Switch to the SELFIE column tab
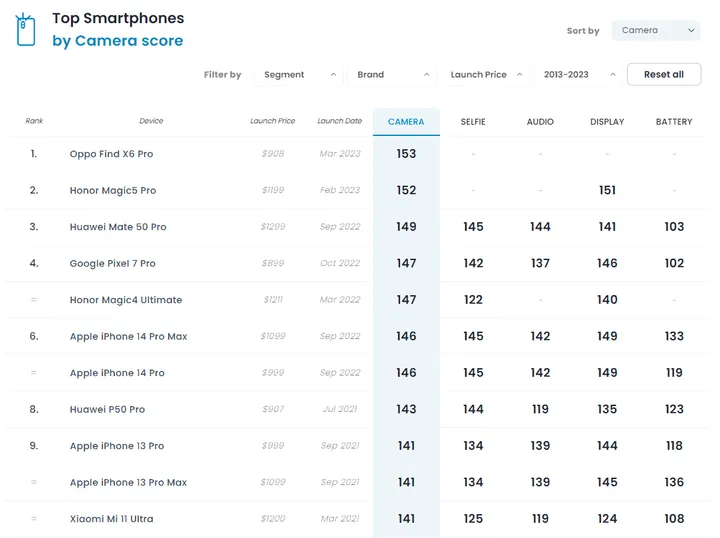 [x=473, y=122]
